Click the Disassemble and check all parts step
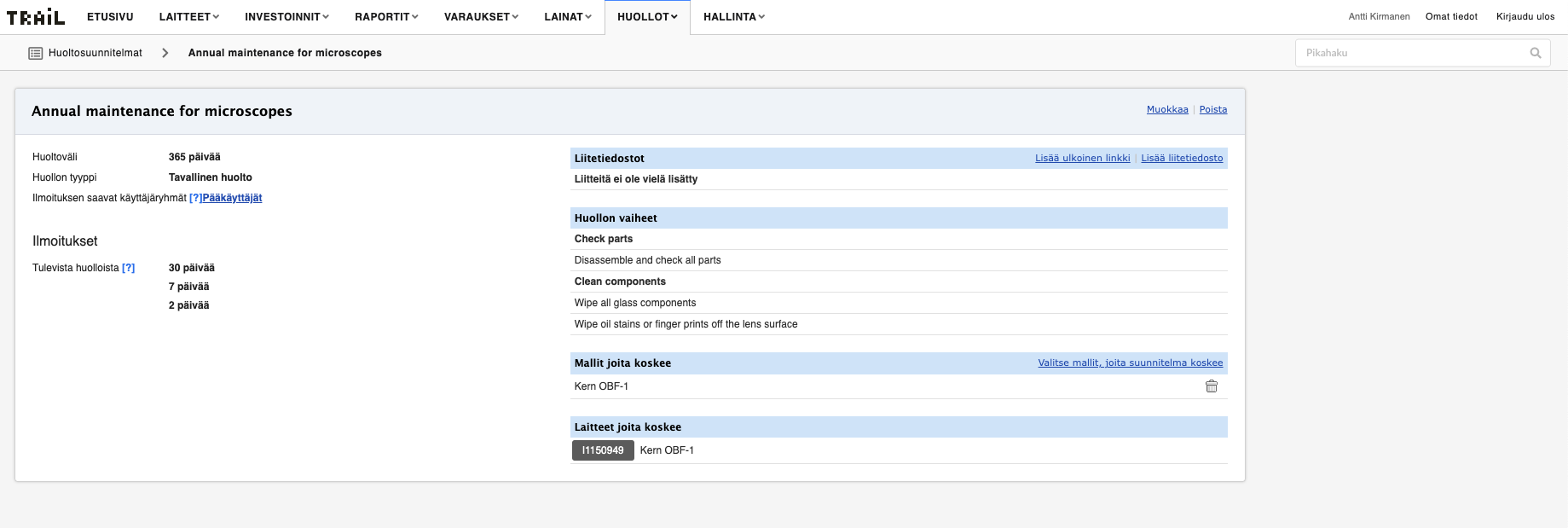 (647, 260)
